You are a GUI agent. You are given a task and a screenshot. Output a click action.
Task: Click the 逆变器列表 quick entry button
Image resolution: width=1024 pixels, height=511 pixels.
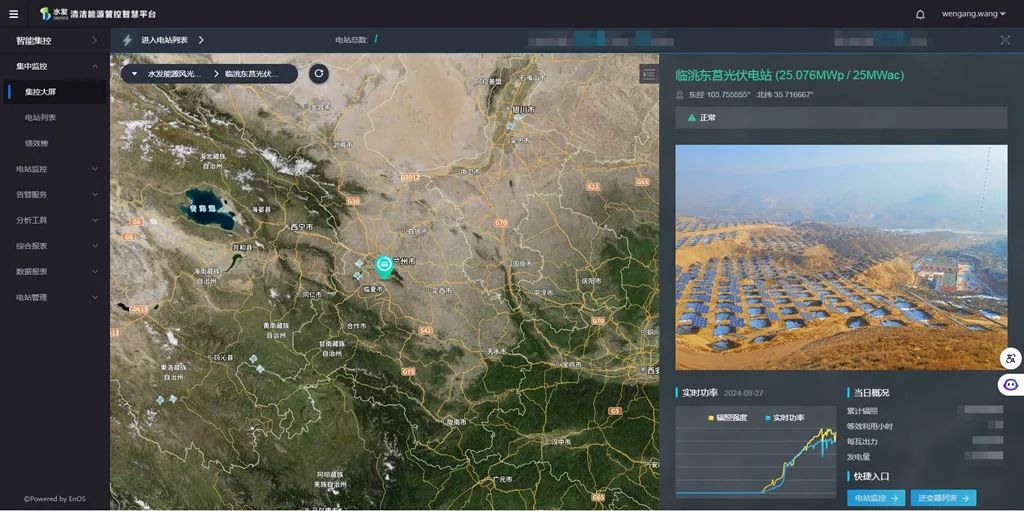coord(943,498)
